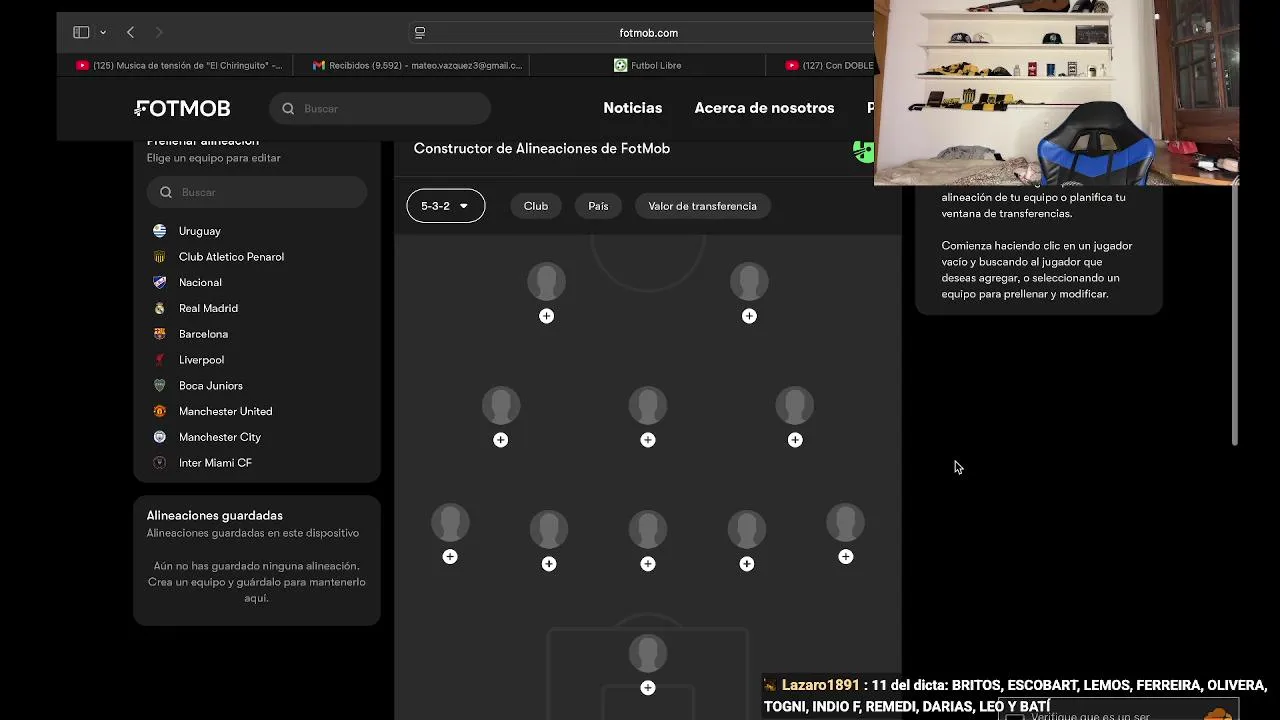Select Barcelona team
1280x720 pixels.
(x=203, y=334)
